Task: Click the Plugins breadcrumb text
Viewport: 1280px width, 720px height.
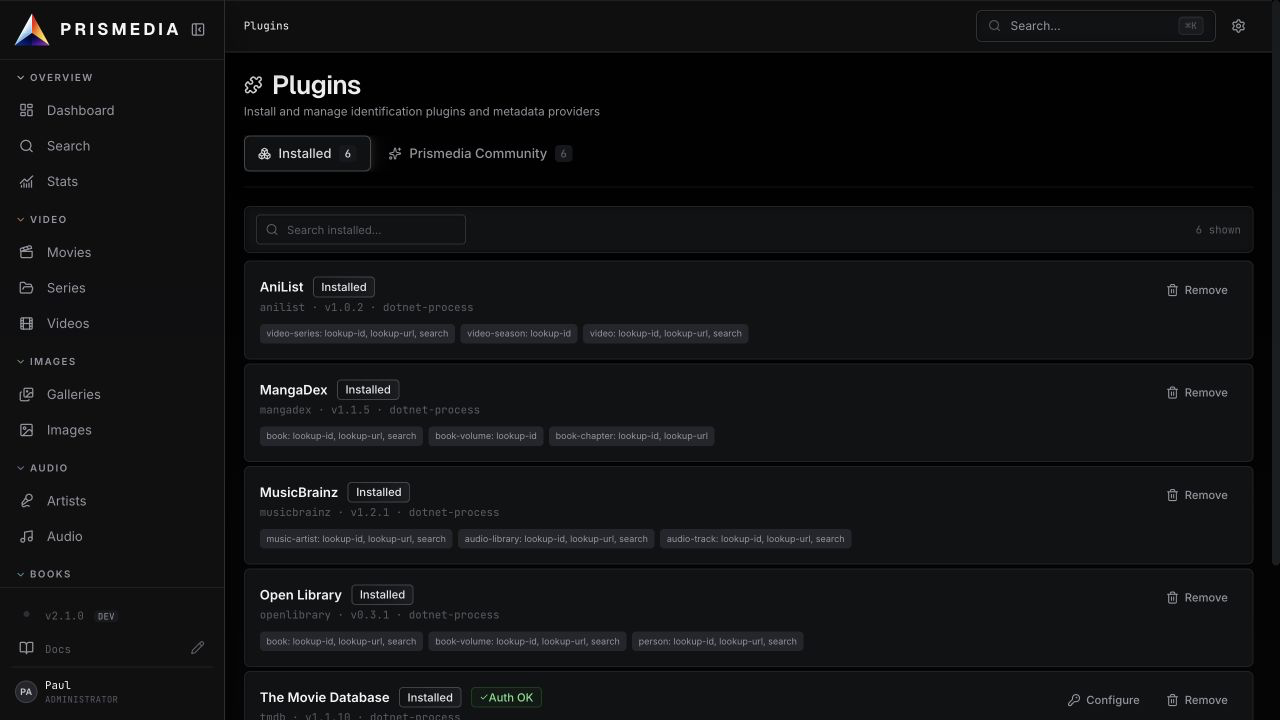Action: [266, 26]
